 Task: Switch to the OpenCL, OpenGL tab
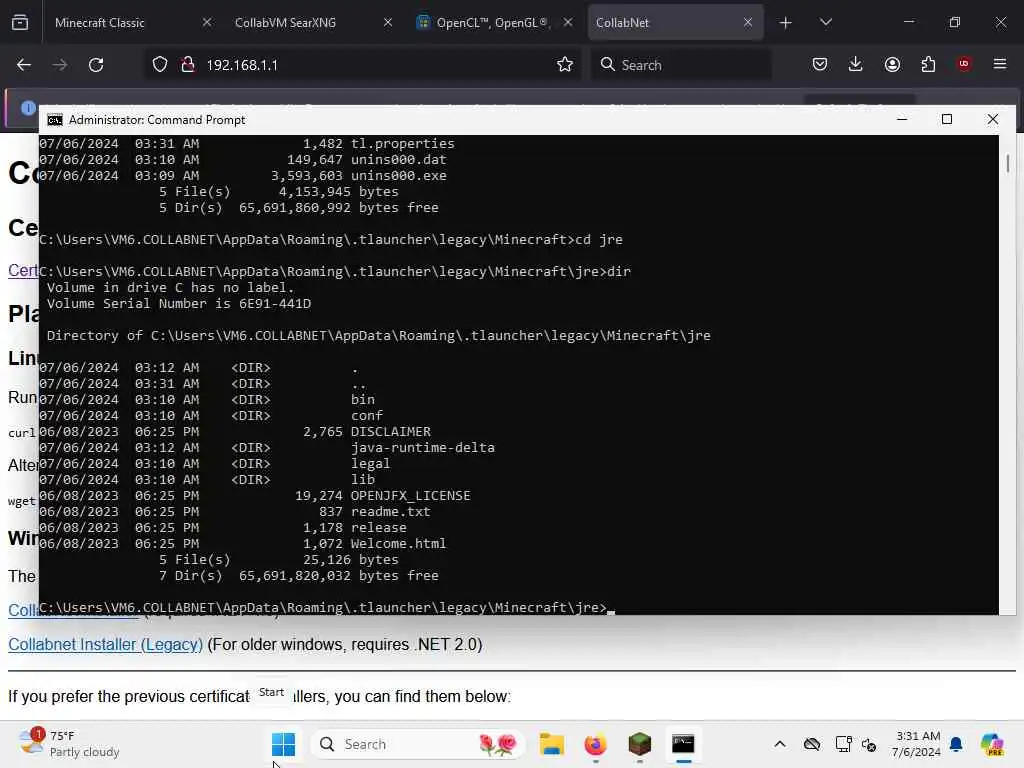494,23
